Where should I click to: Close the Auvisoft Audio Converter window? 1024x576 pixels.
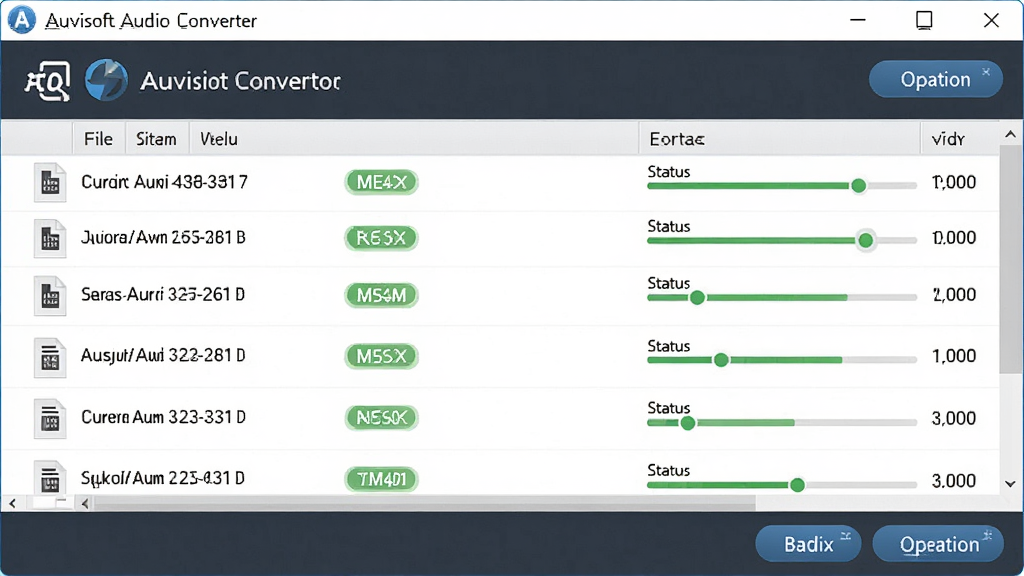point(991,20)
